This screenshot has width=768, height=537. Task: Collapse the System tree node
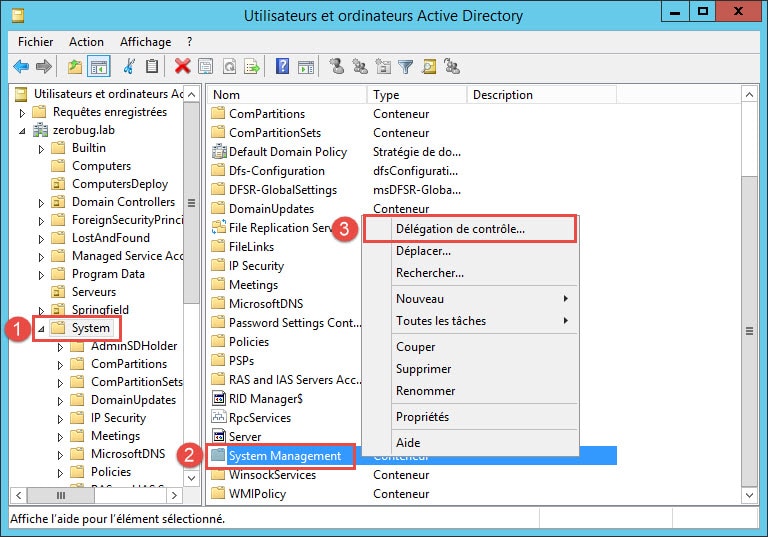41,329
